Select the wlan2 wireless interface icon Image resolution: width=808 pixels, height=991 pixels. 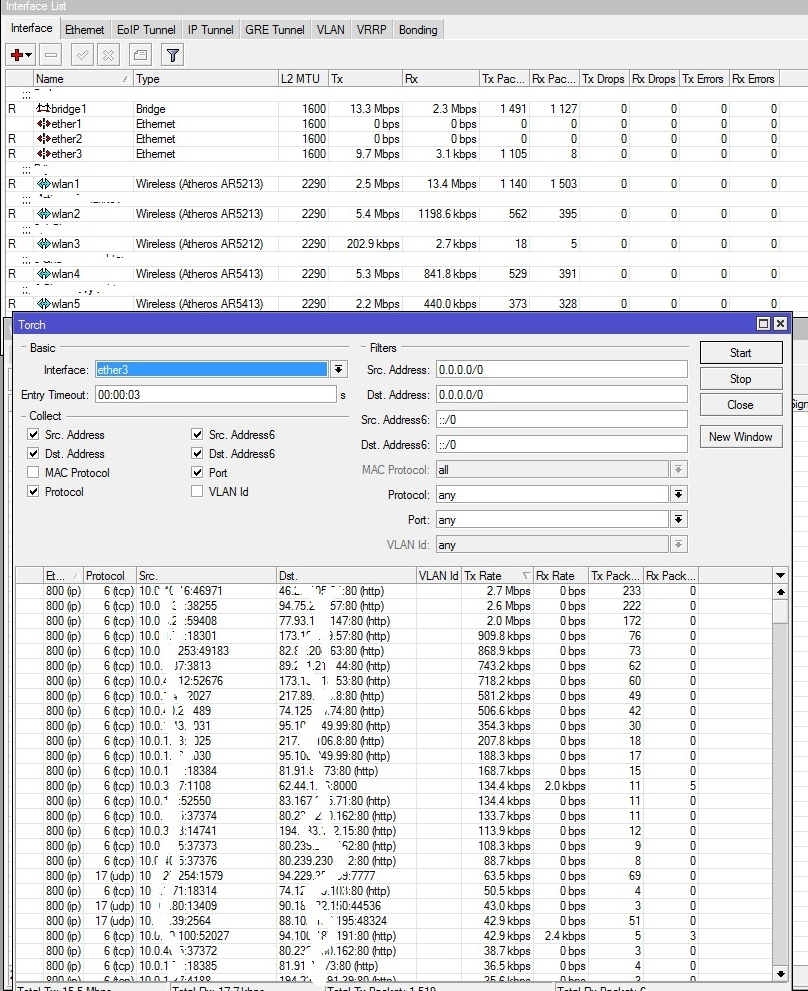(x=43, y=214)
